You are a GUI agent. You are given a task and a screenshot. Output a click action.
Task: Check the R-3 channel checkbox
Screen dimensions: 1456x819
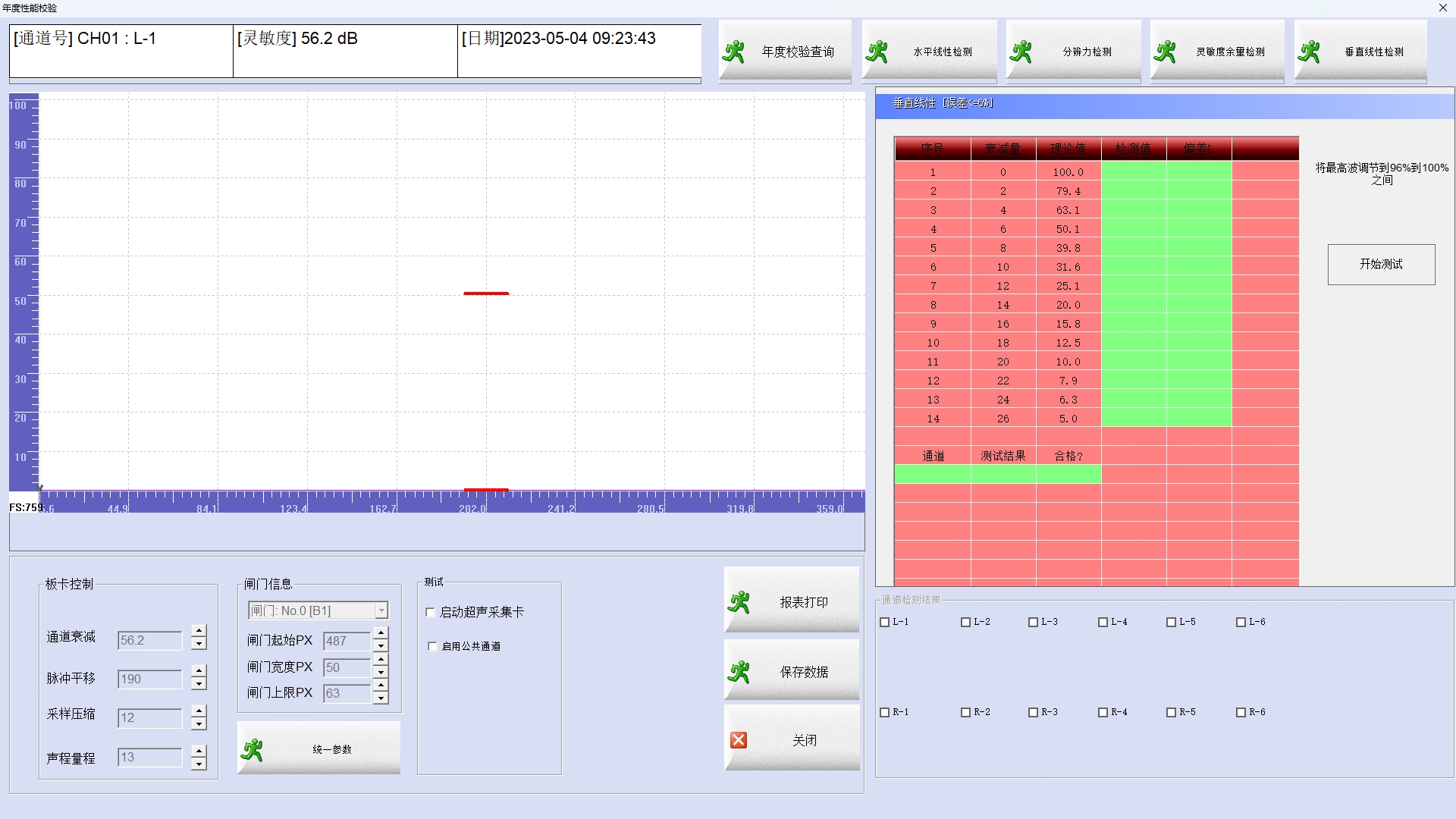pyautogui.click(x=1033, y=712)
